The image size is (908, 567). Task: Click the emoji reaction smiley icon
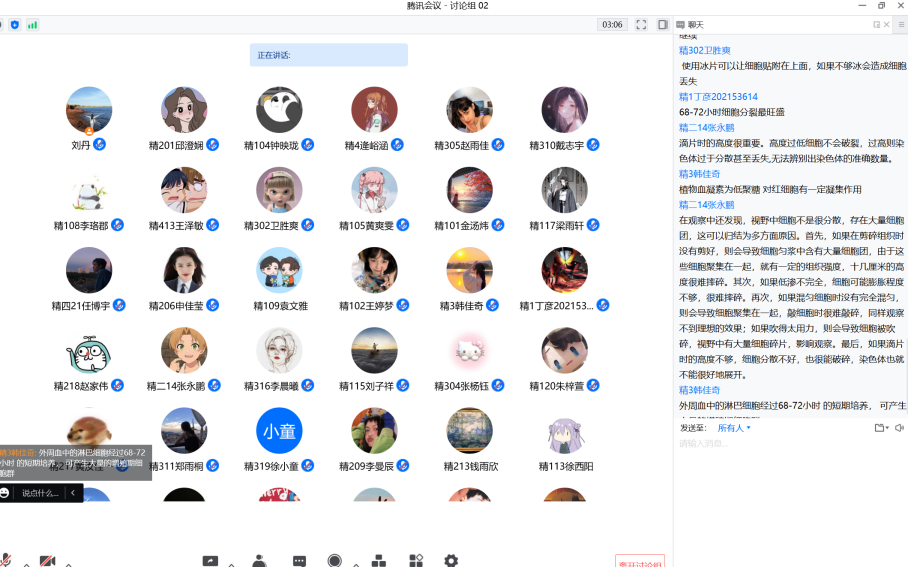[6, 493]
